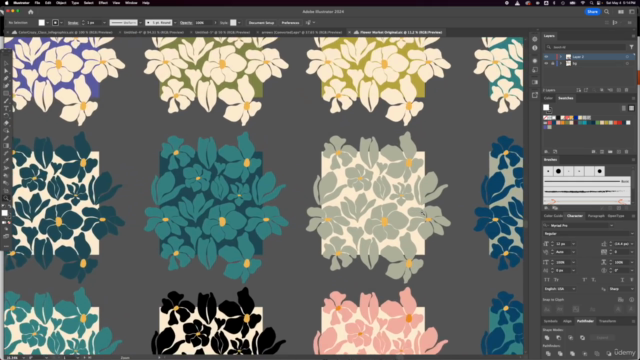
Task: Click the All Caps TT icon in Character panel
Action: [547, 280]
